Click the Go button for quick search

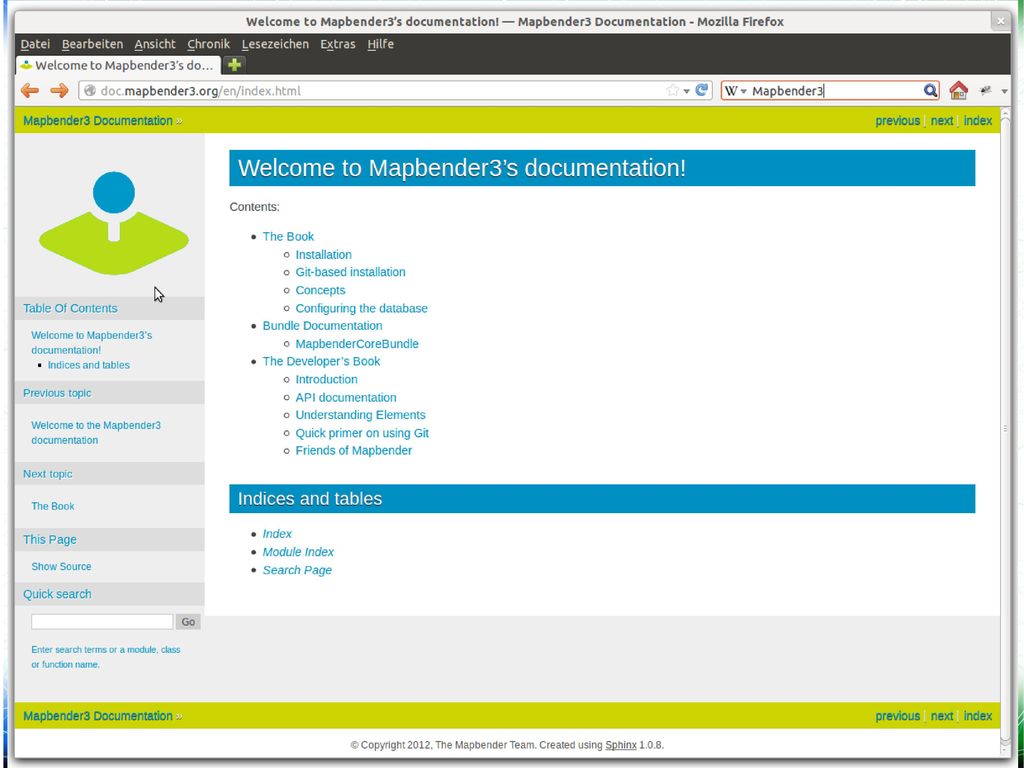188,622
